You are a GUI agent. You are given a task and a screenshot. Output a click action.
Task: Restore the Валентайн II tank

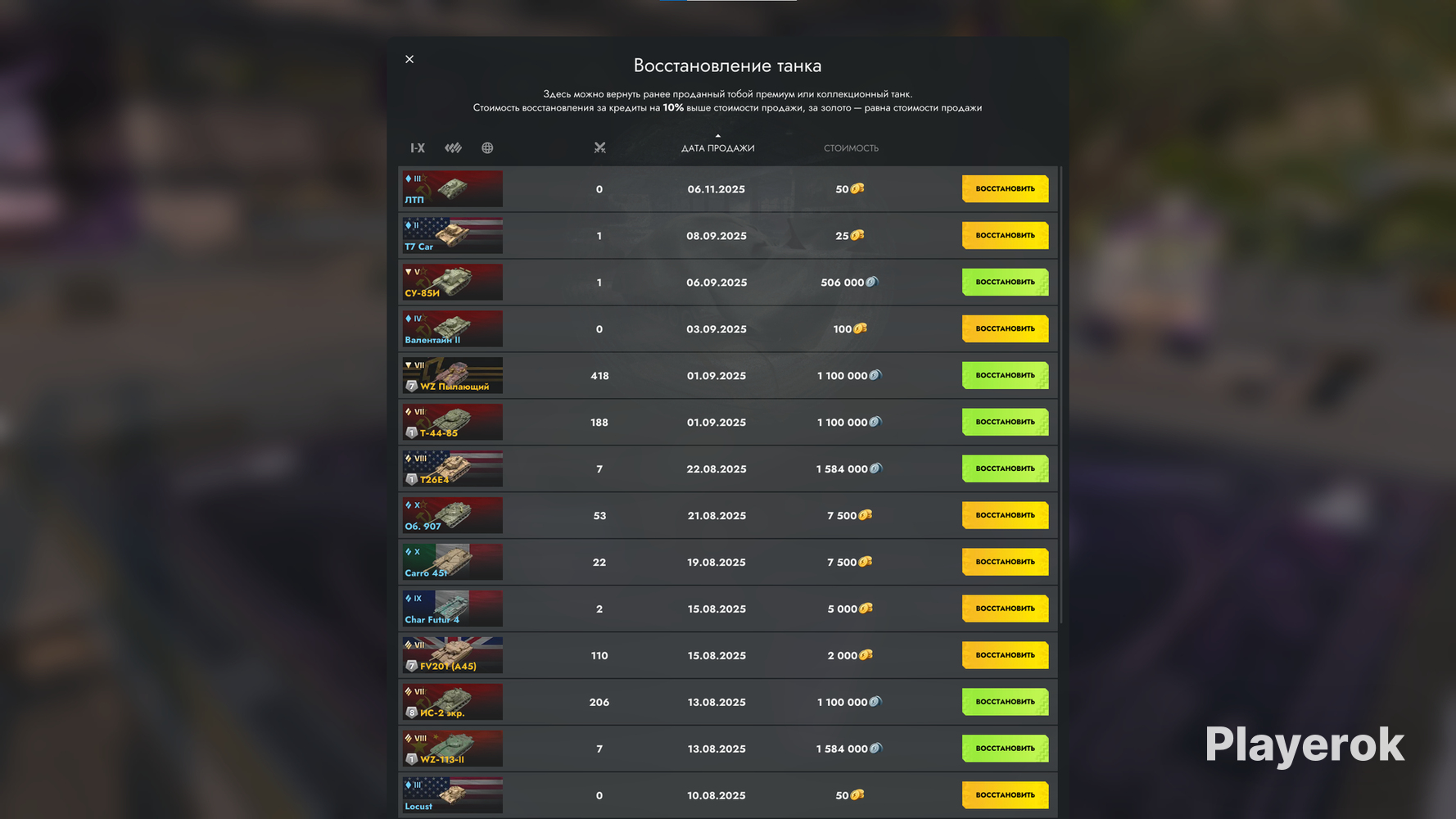pos(1005,329)
